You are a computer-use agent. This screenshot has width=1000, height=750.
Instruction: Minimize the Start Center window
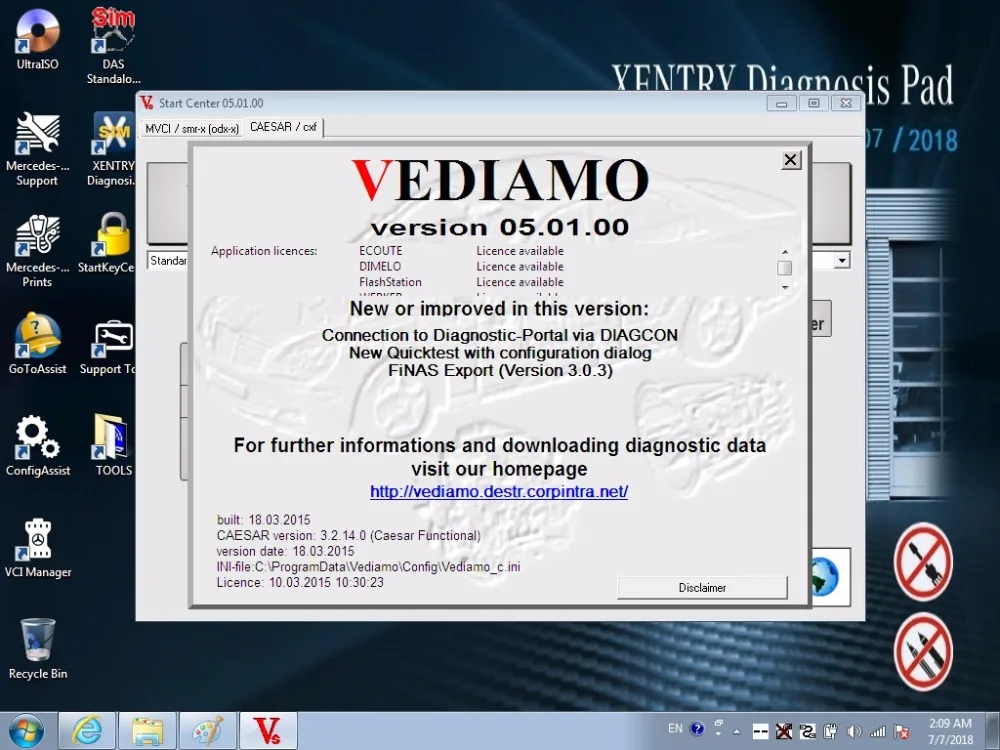pos(781,103)
